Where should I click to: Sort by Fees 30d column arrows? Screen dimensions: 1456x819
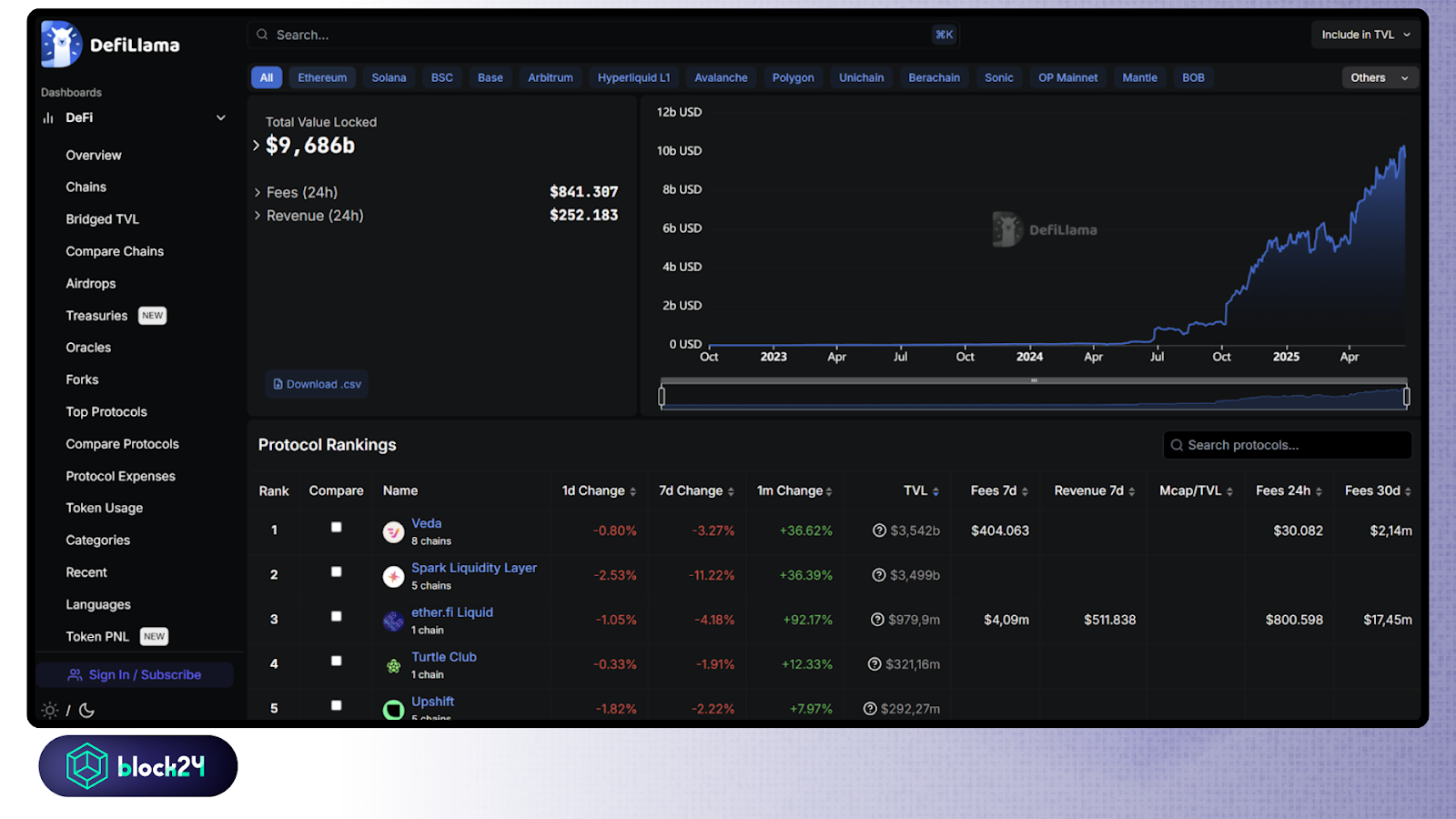[x=1408, y=491]
